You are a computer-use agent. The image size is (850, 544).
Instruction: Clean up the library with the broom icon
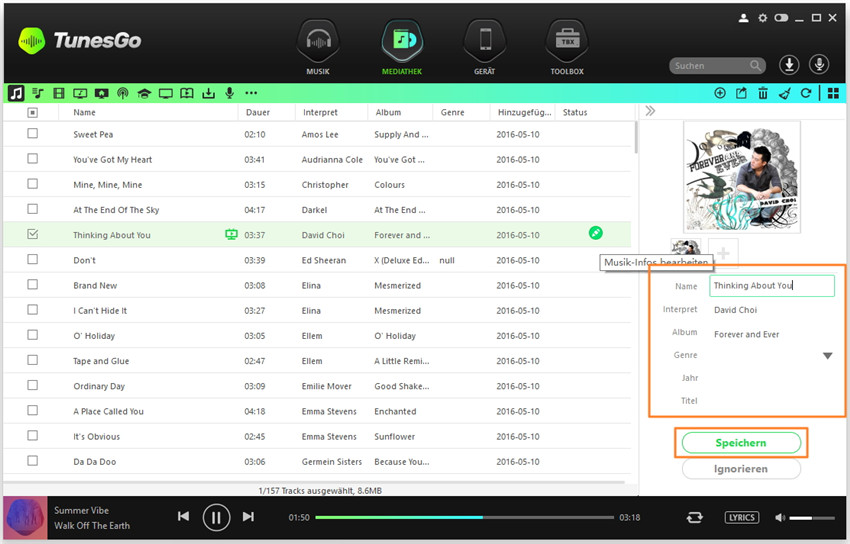pos(784,93)
